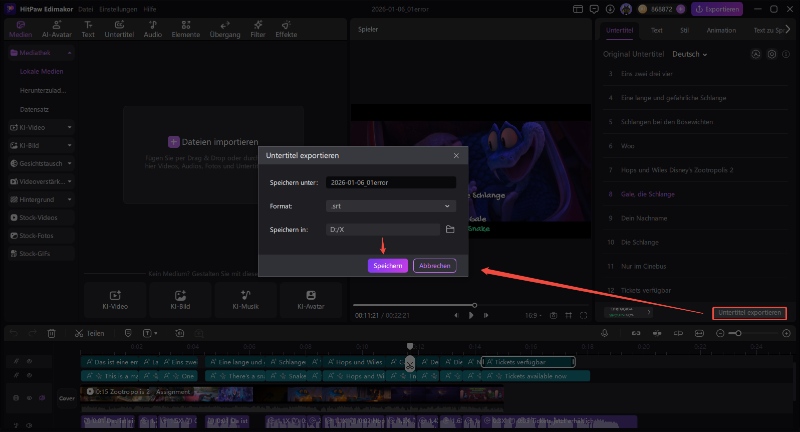This screenshot has height=432, width=800.
Task: Close the Untertitel exportieren dialog
Action: 456,156
